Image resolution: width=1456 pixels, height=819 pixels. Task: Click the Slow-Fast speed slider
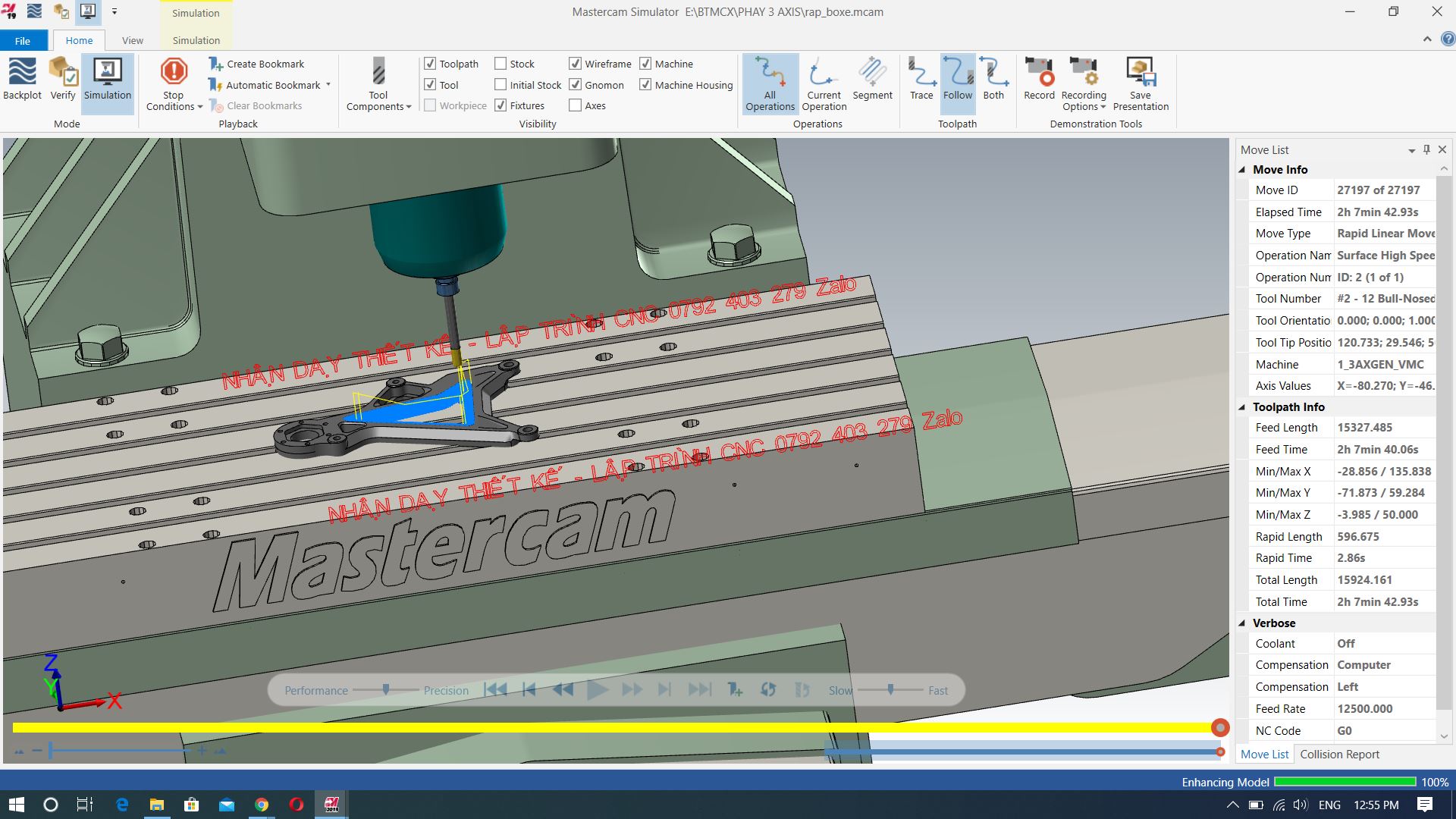[890, 690]
